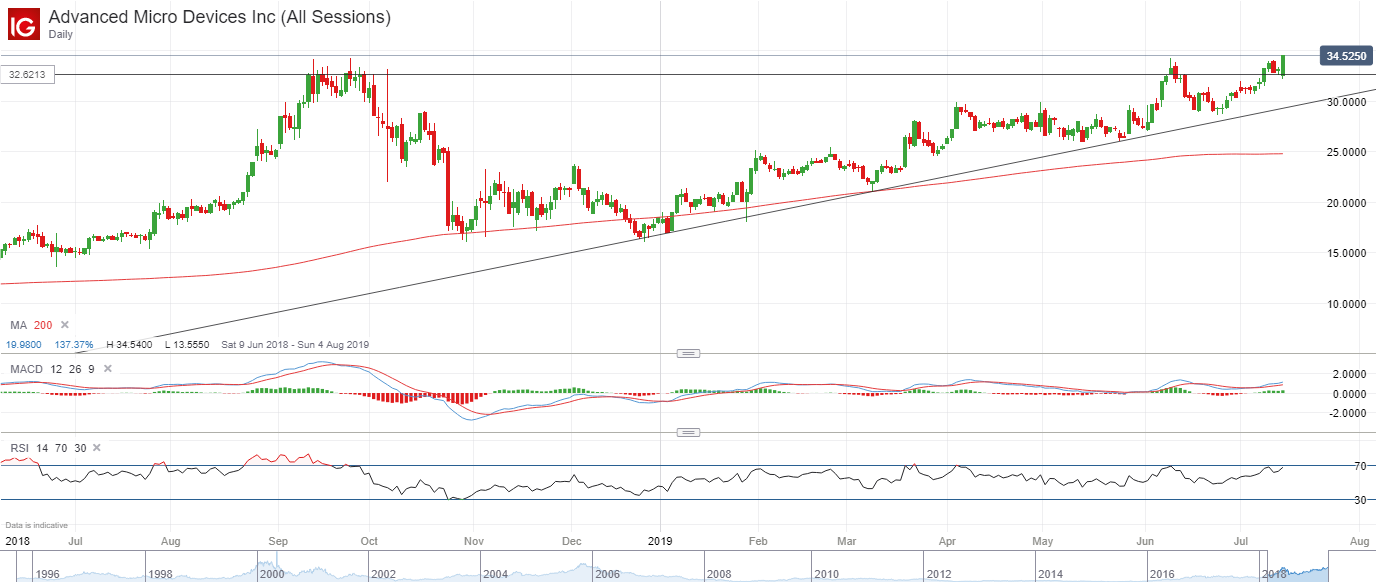The height and width of the screenshot is (582, 1376).
Task: Click the Daily timeframe label
Action: [x=62, y=34]
